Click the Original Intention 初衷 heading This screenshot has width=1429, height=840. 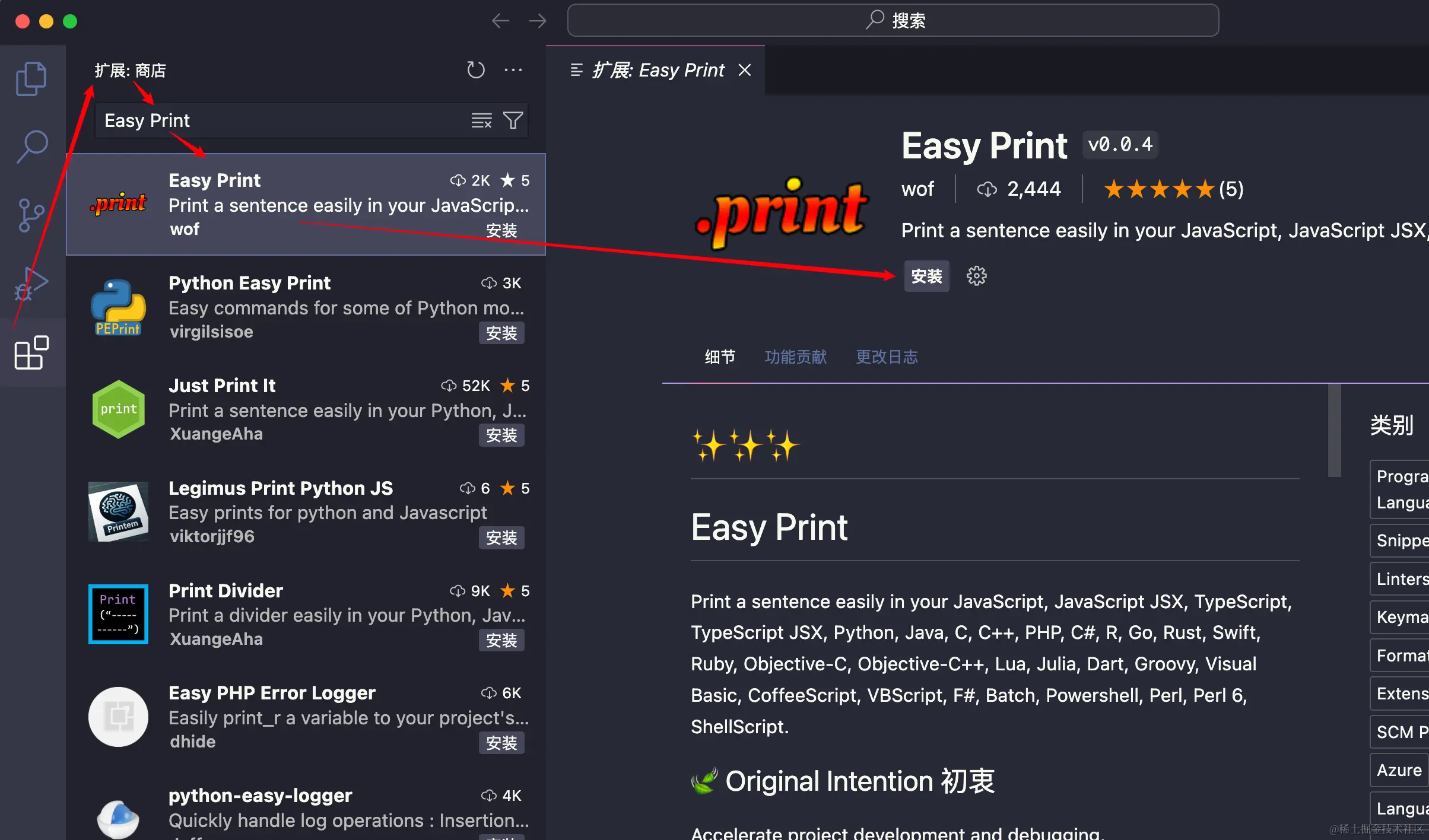click(x=843, y=781)
